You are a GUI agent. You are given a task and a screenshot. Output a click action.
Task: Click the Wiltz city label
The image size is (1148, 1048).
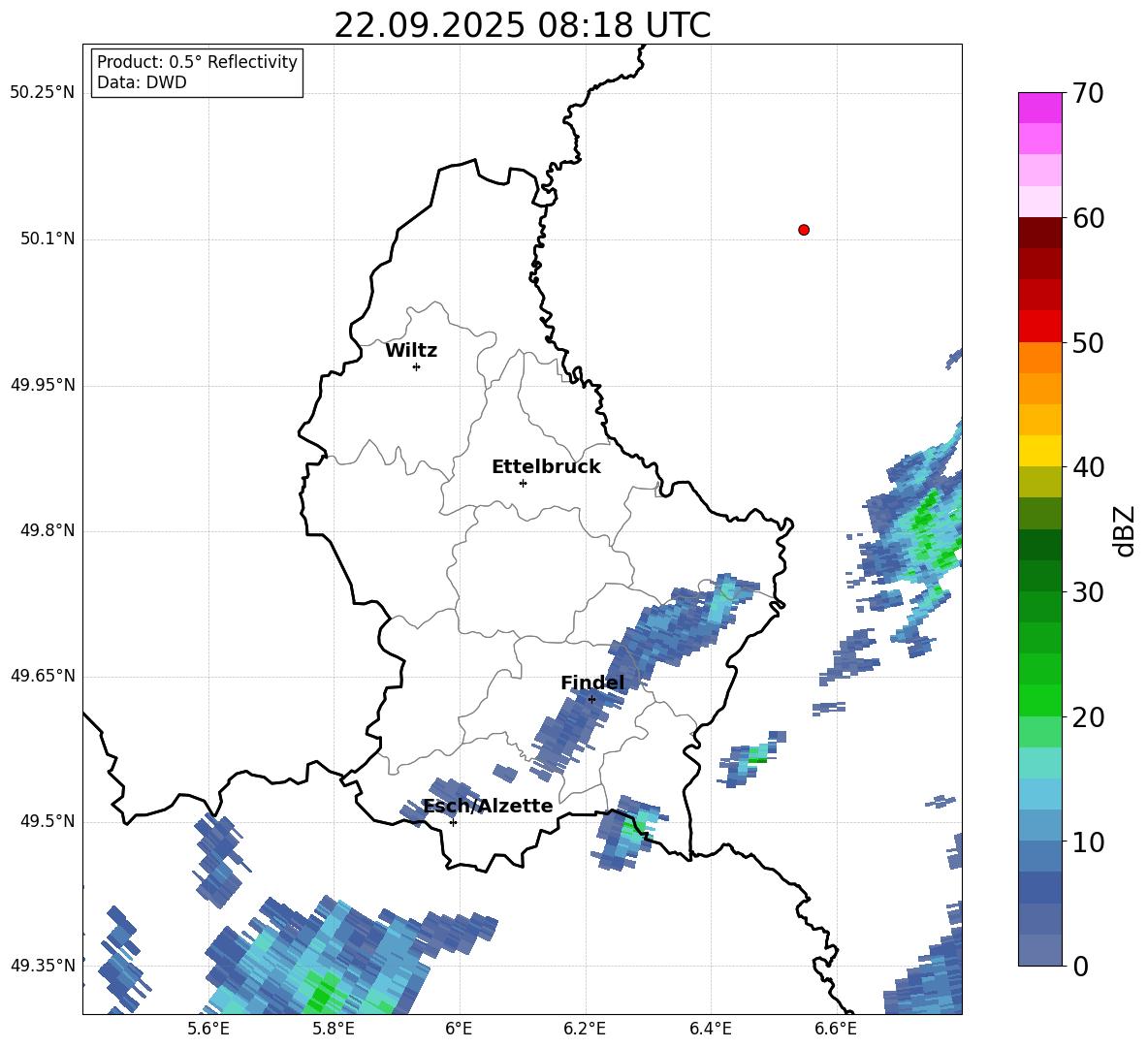click(x=411, y=351)
